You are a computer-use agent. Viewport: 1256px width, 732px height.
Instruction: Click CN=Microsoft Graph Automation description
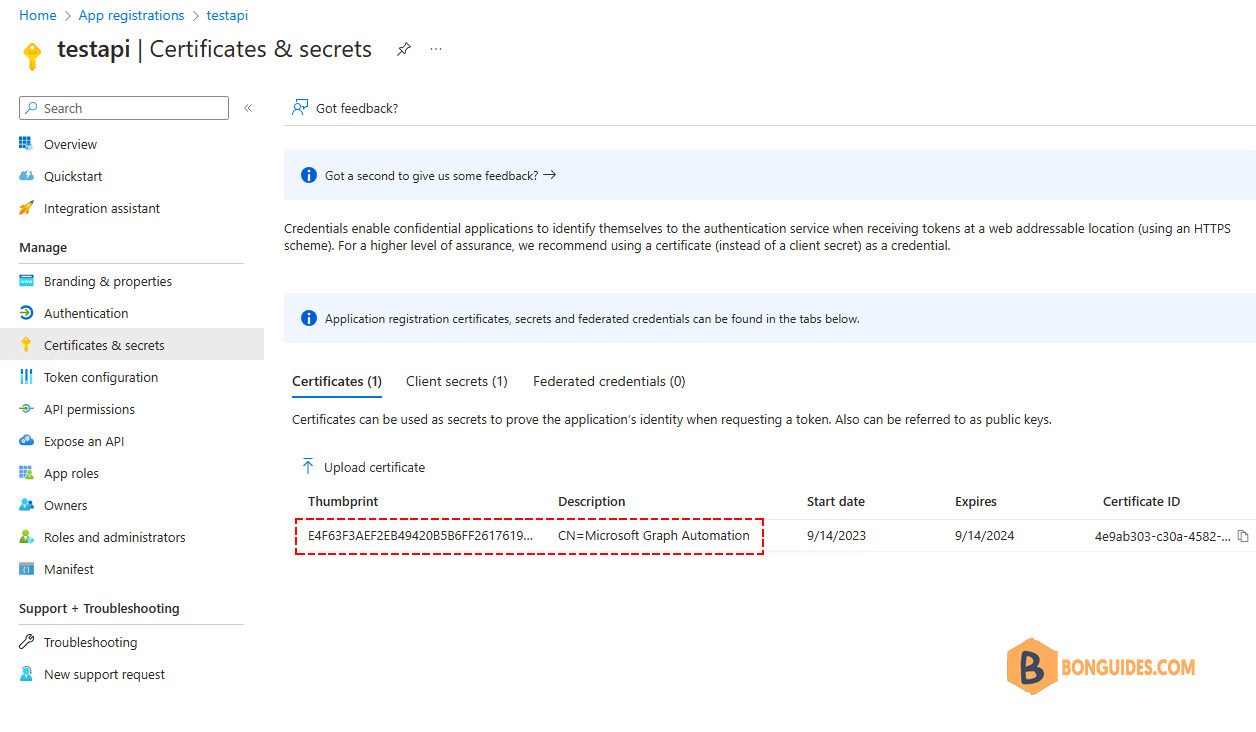[x=654, y=535]
